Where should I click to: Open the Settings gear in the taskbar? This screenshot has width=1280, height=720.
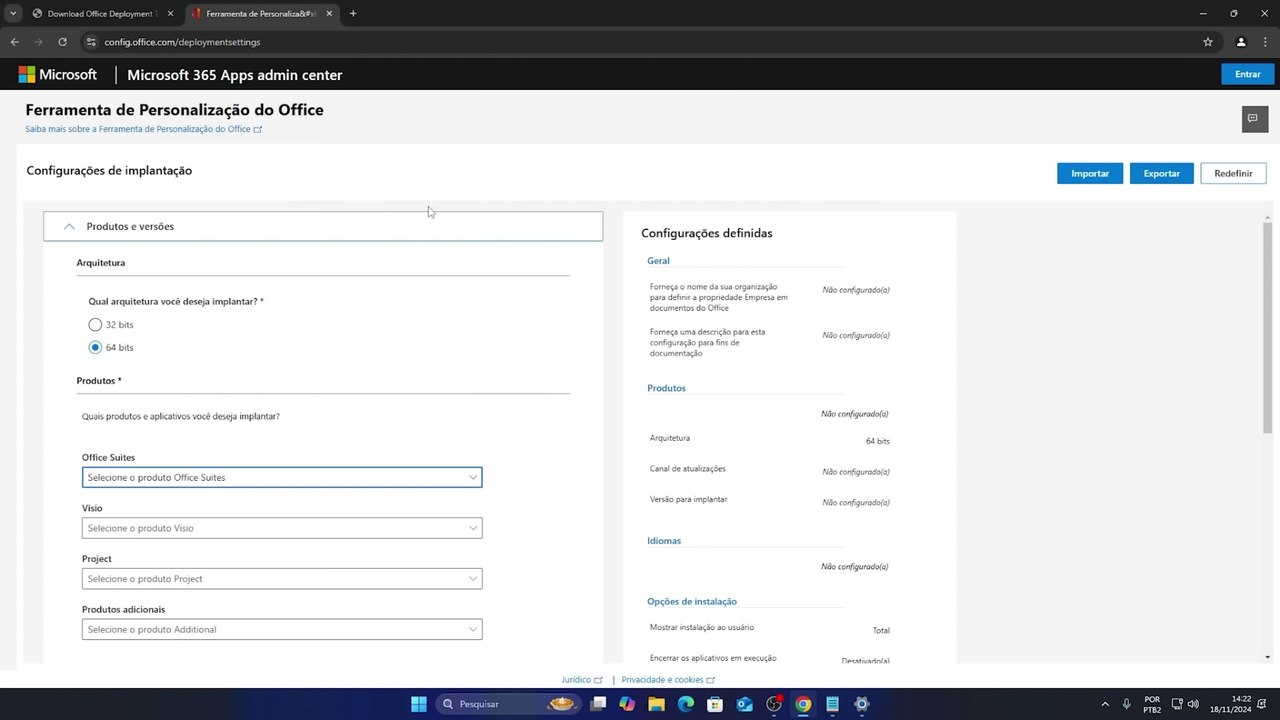[862, 704]
